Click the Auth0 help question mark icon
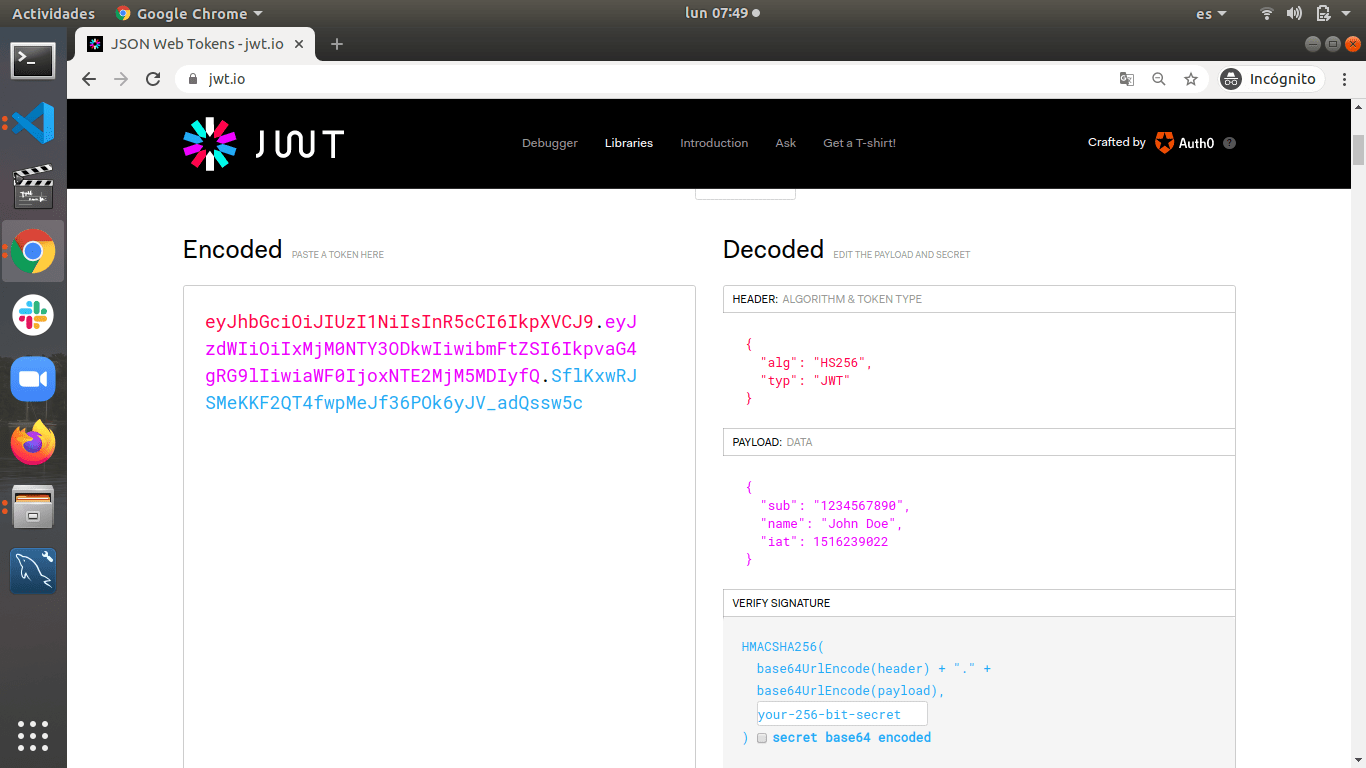Screen dimensions: 1366x768 (1230, 143)
